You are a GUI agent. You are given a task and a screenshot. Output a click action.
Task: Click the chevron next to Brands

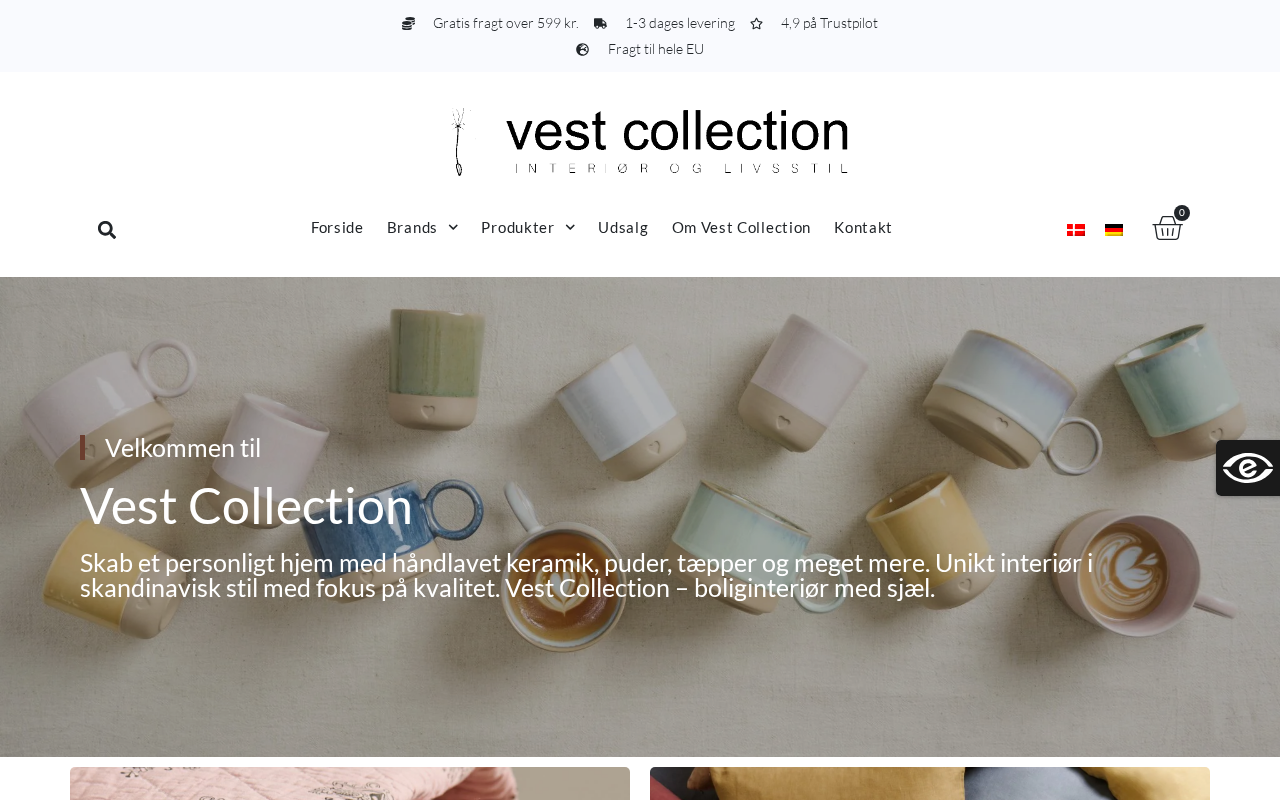[453, 227]
